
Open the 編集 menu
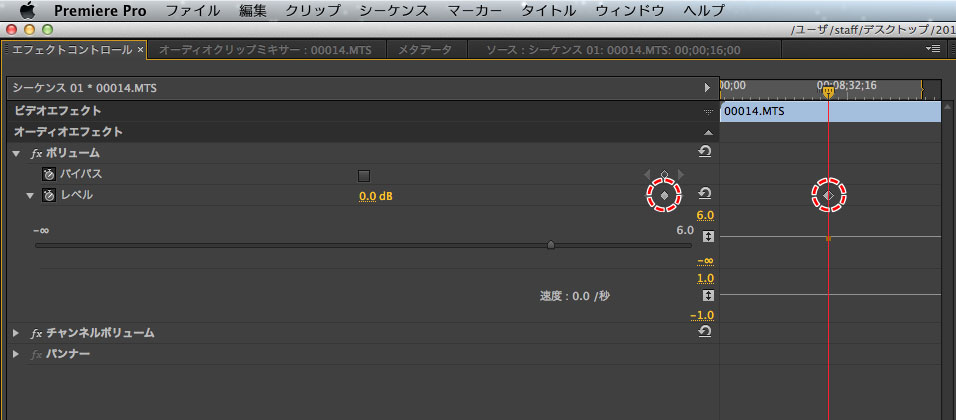(253, 10)
